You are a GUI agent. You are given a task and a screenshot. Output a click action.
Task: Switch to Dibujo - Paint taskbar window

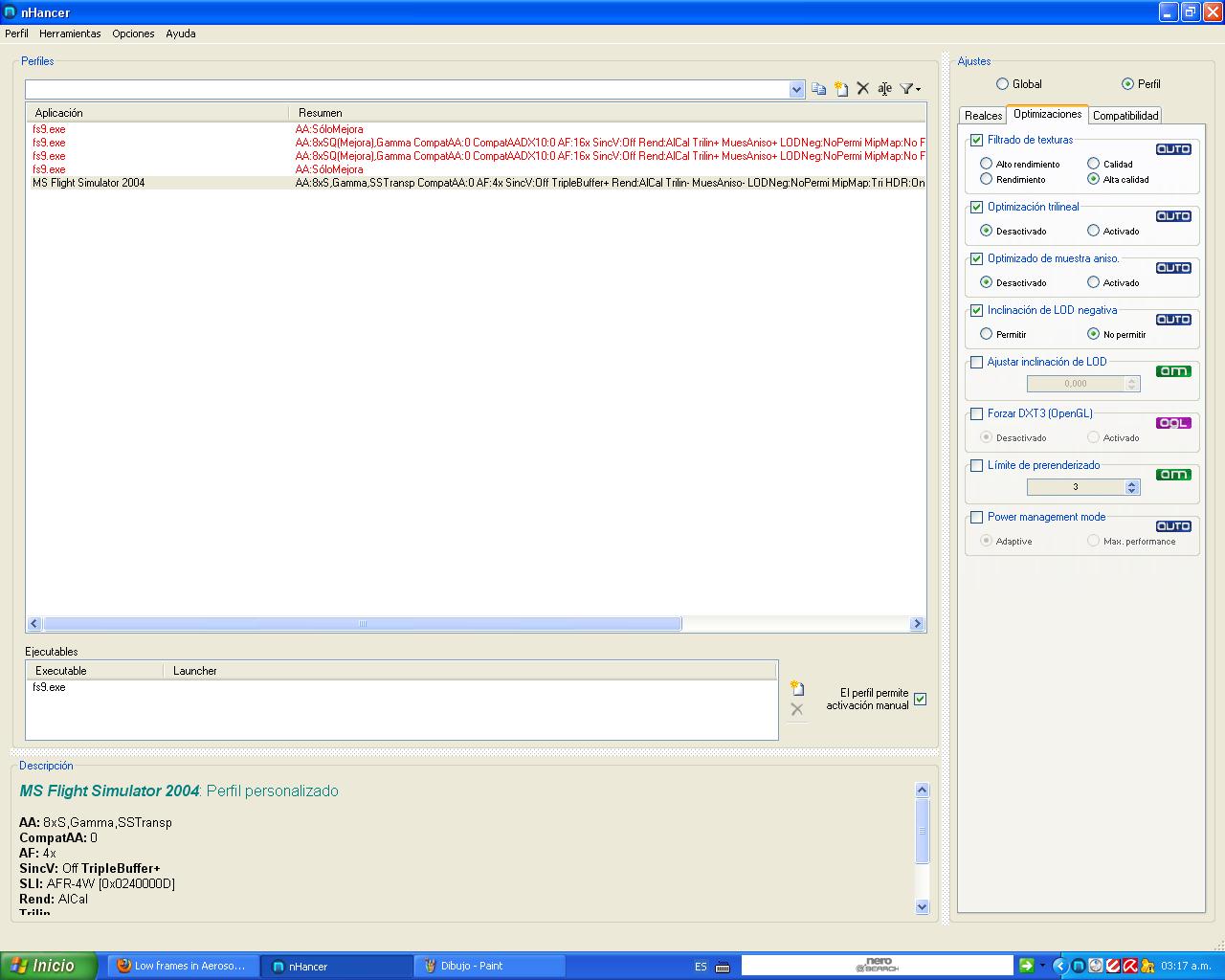(490, 966)
